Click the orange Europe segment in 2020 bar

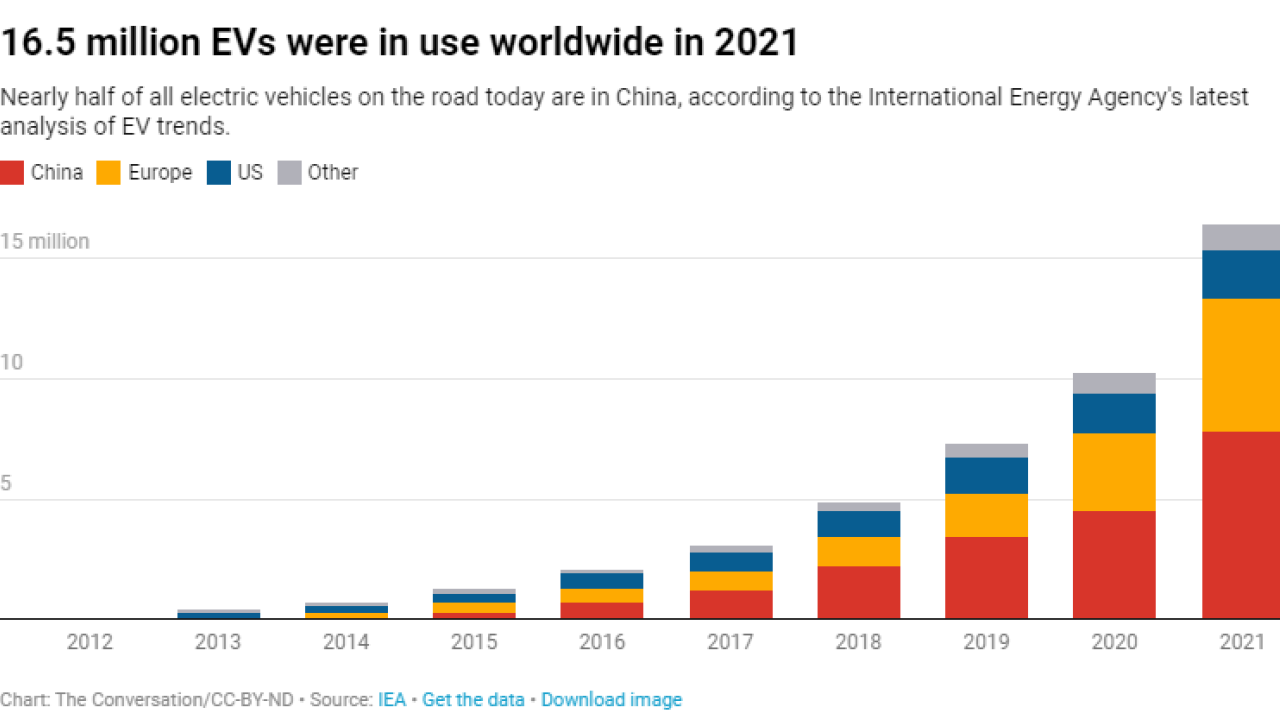[1114, 472]
